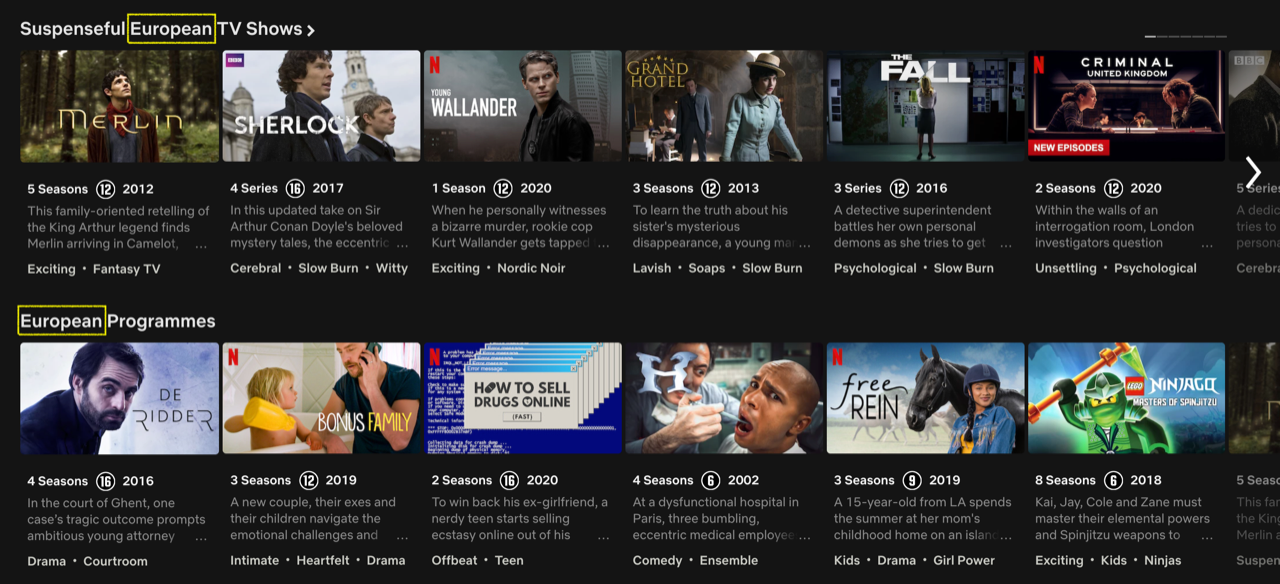
Task: Click the Netflix N logo on Criminal United Kingdom
Action: click(1038, 64)
